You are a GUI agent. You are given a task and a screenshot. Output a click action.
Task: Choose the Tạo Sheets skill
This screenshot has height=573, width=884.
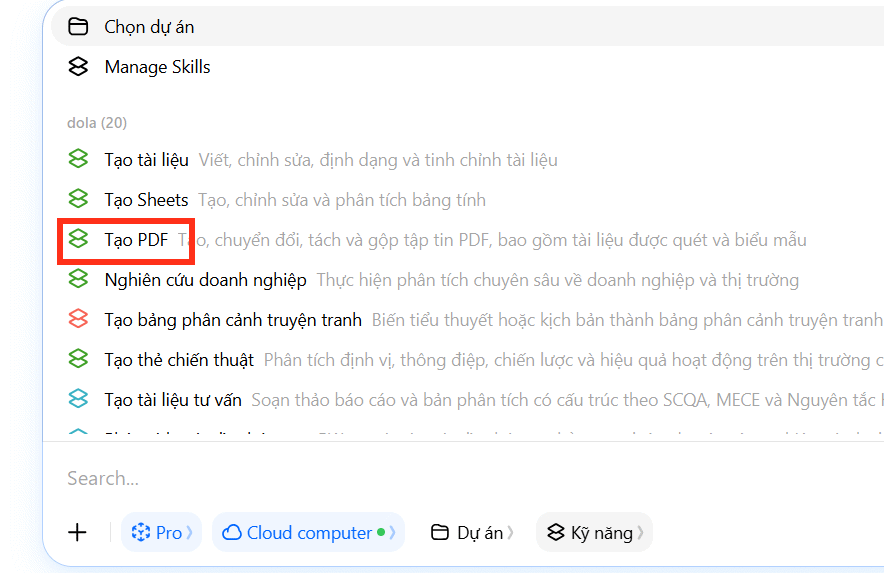click(468, 200)
